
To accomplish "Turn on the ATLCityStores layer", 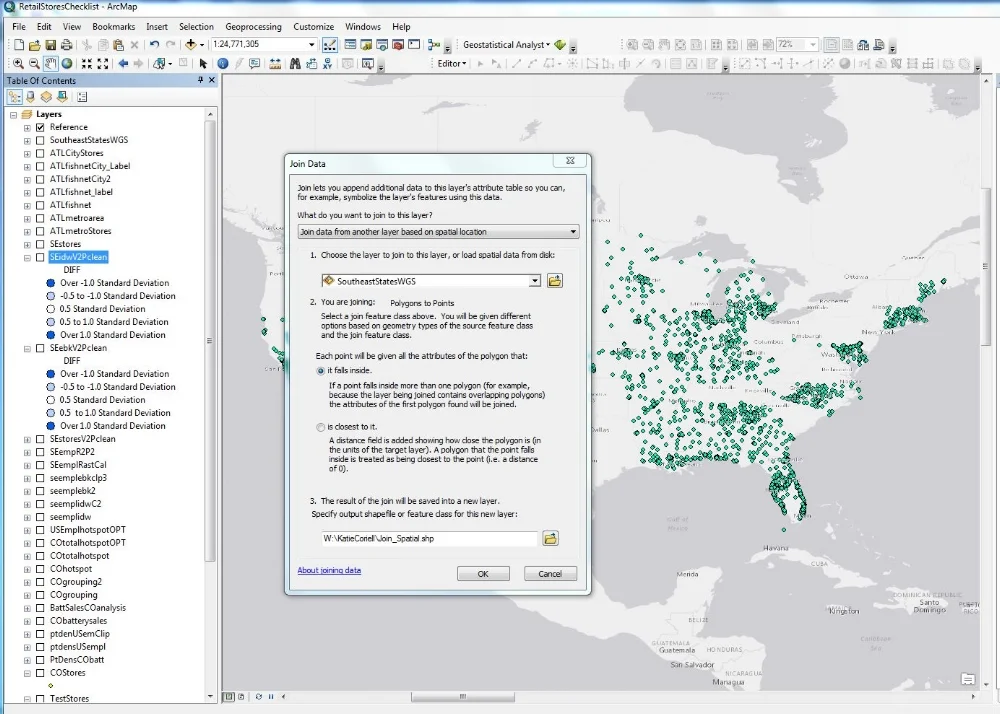I will click(x=40, y=154).
